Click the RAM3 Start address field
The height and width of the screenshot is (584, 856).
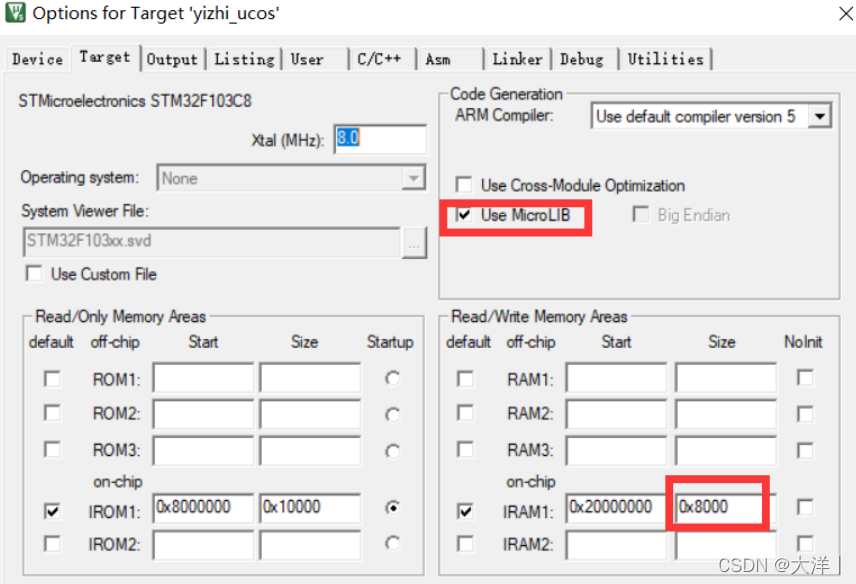click(616, 450)
